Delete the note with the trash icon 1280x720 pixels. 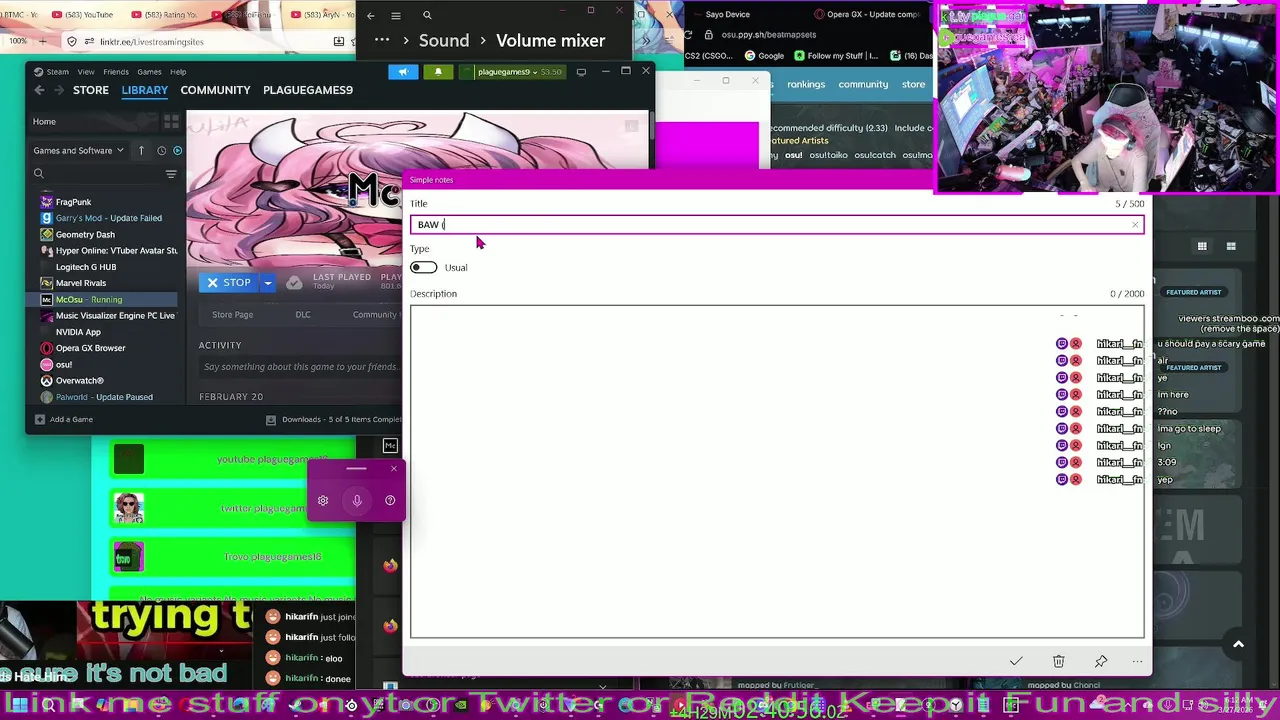coord(1058,661)
